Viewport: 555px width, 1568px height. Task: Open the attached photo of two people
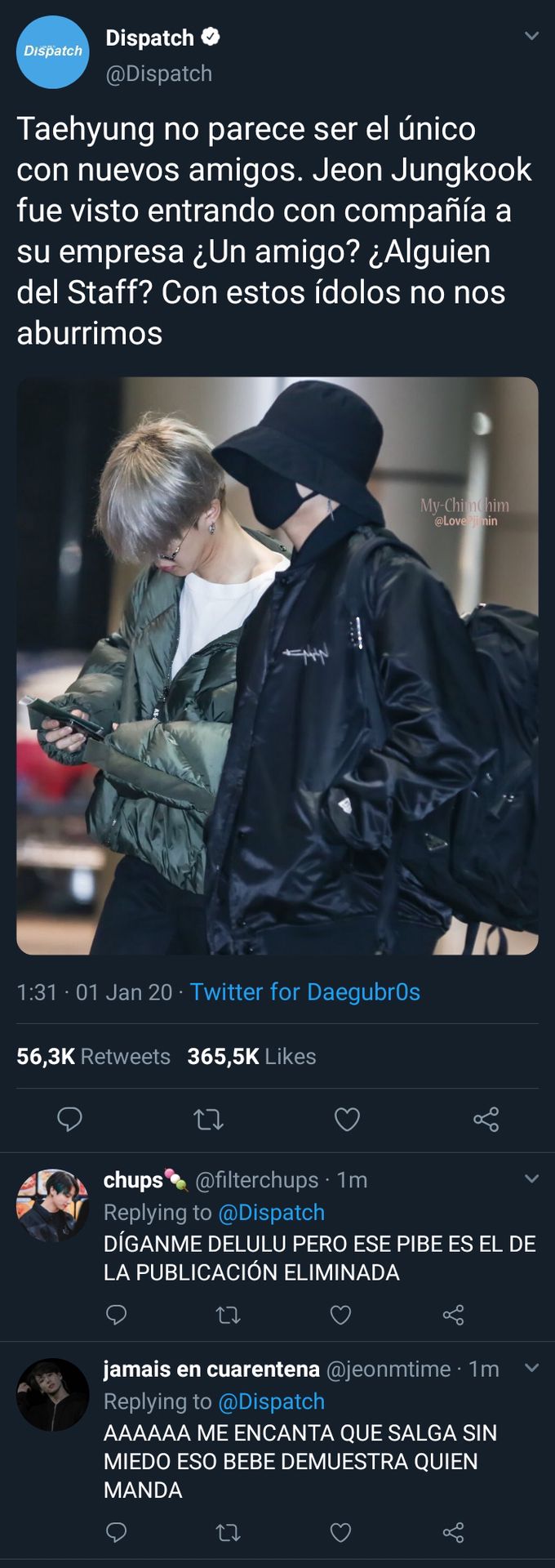click(277, 666)
